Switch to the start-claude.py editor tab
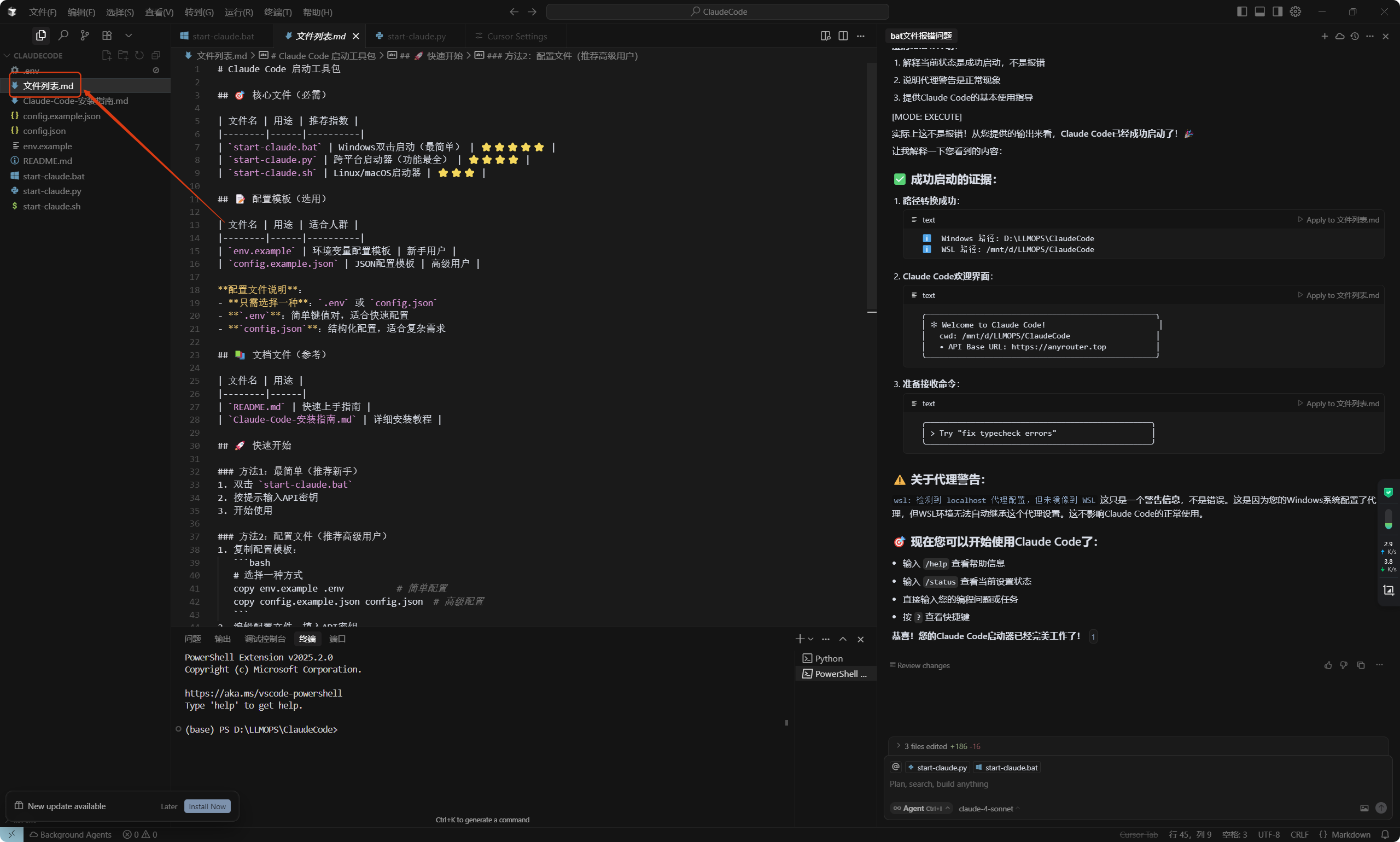The width and height of the screenshot is (1400, 842). [411, 36]
